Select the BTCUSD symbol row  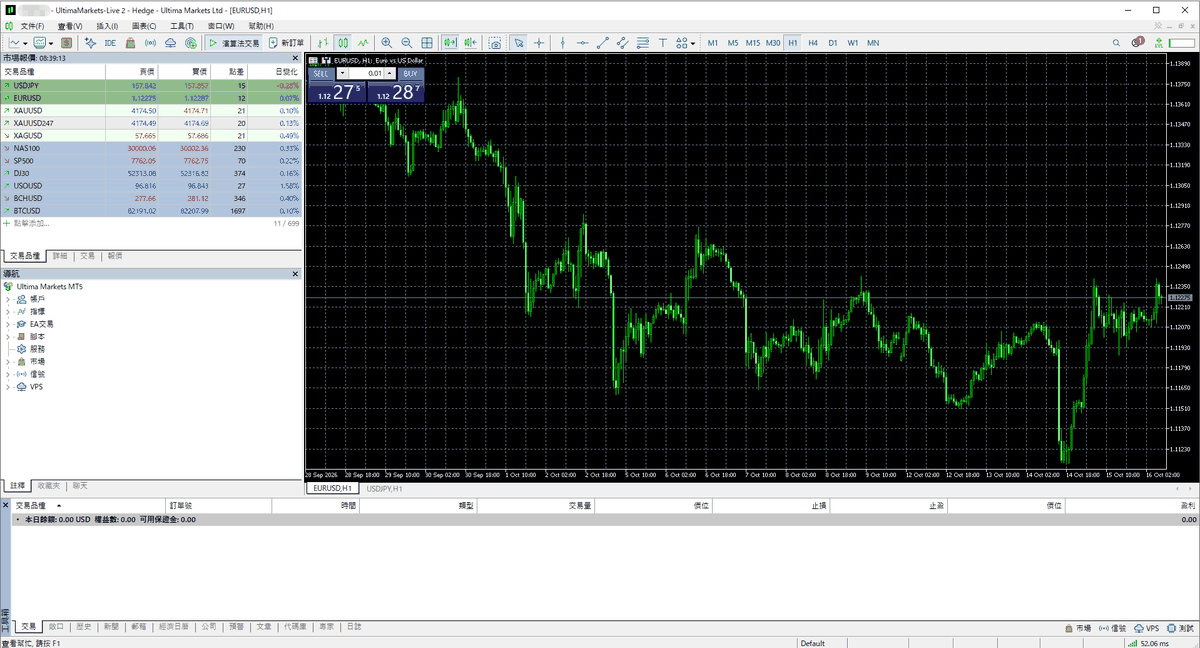152,211
